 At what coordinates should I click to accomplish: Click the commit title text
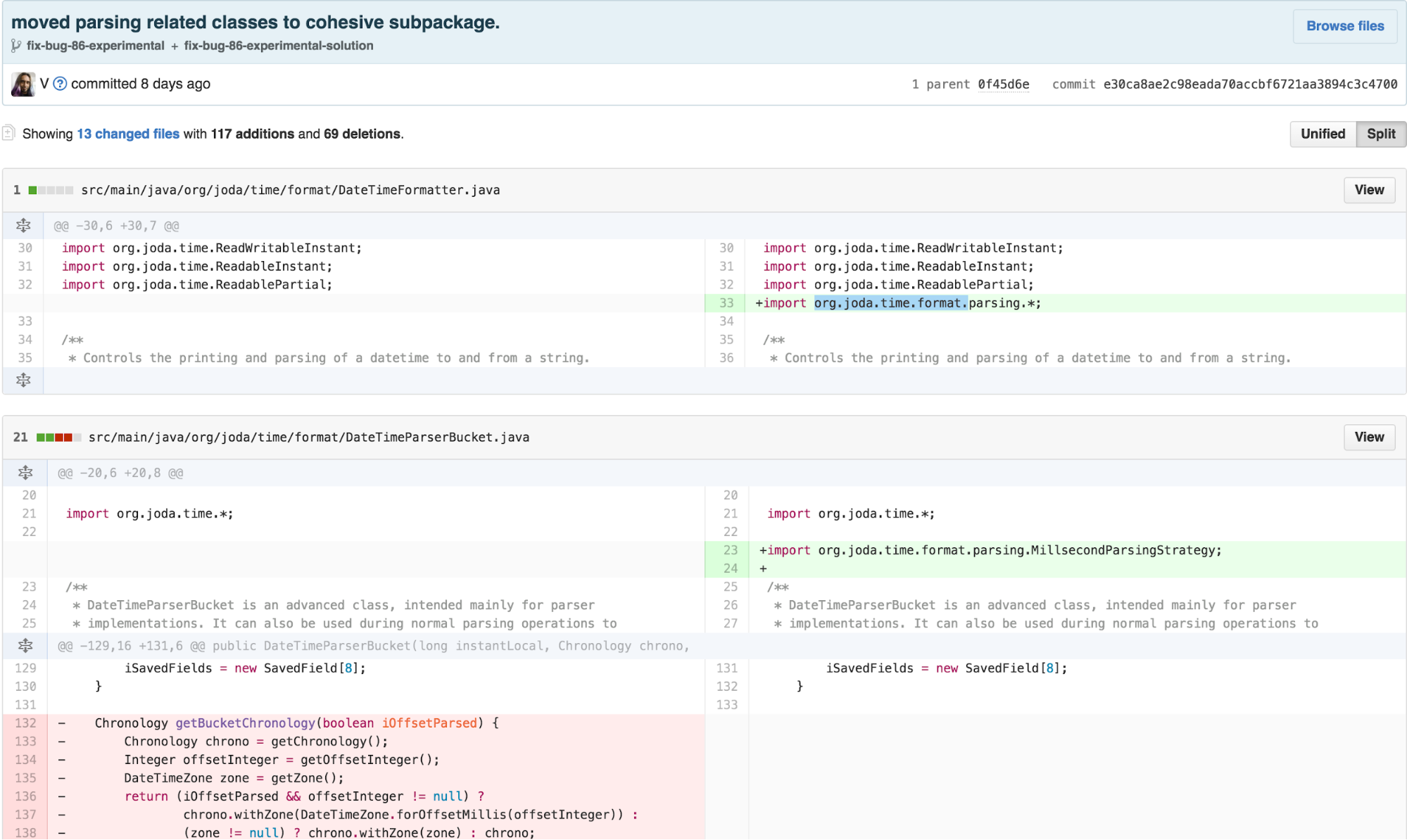pos(255,23)
